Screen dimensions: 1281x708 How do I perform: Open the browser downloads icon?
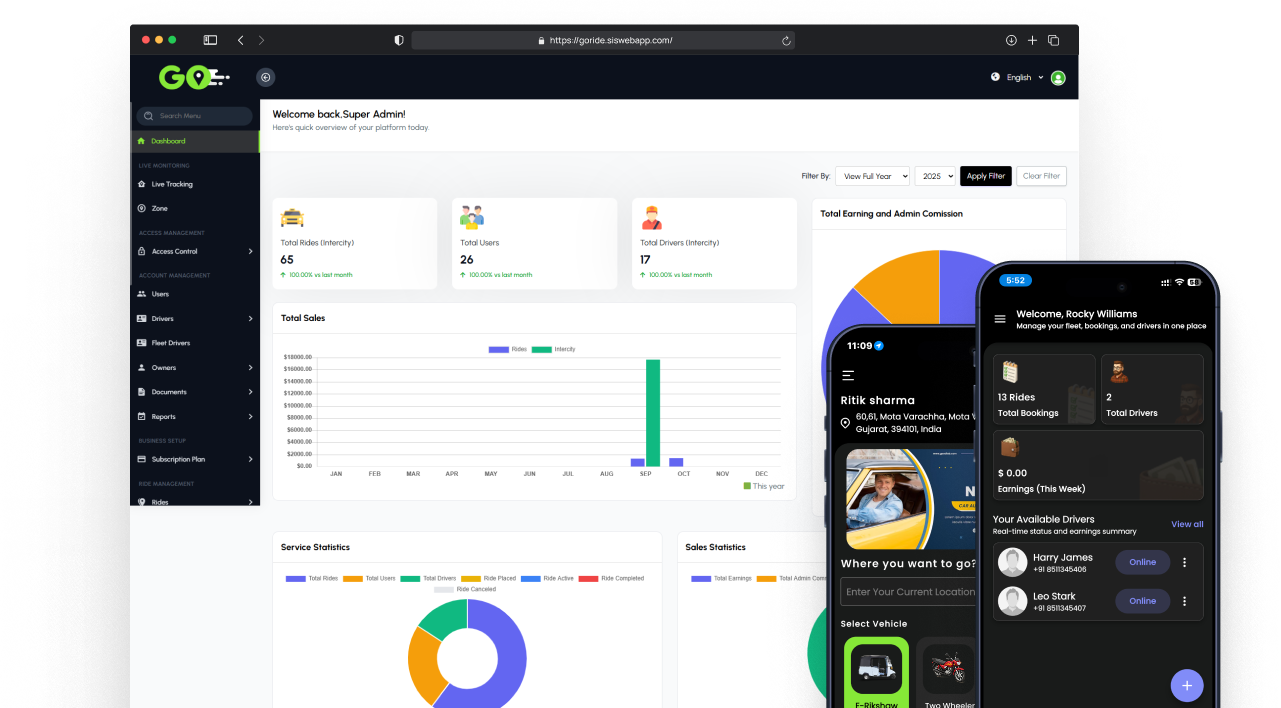[1011, 41]
